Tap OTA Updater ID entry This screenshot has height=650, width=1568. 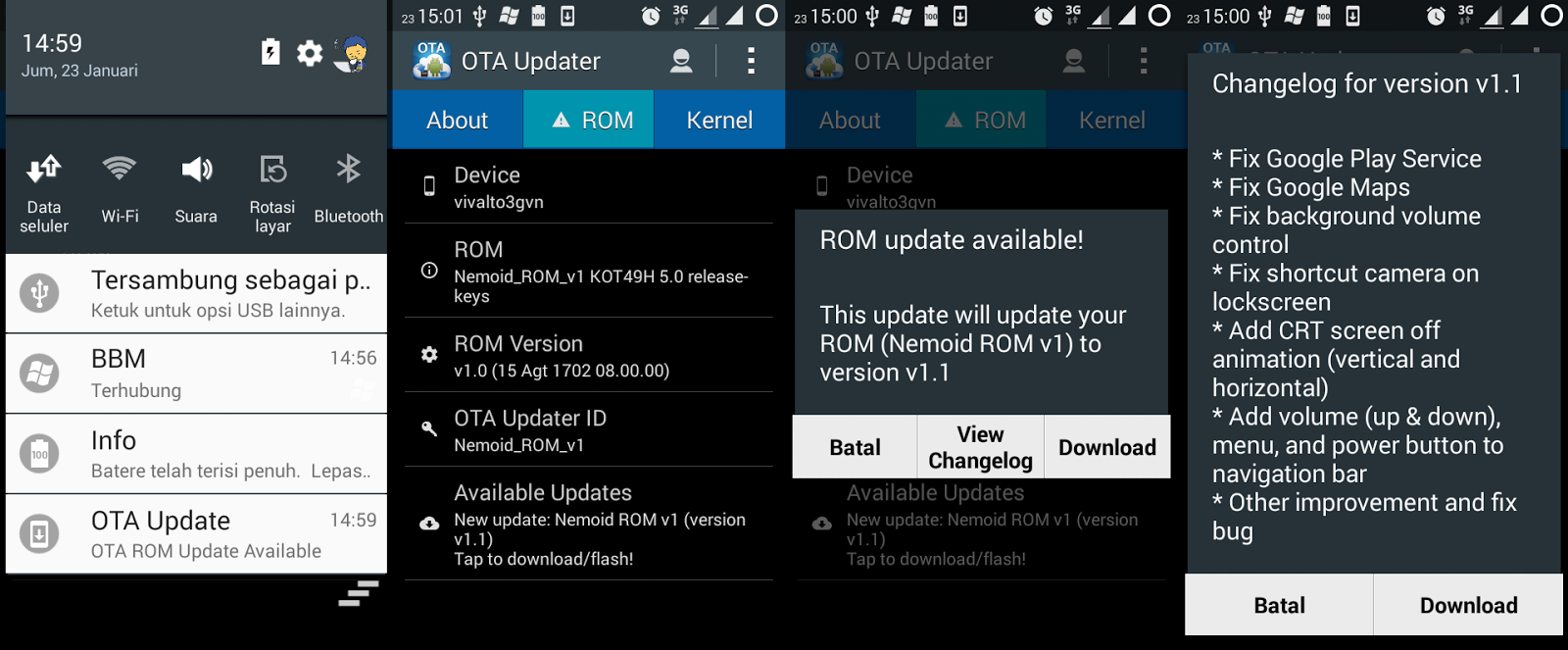589,429
